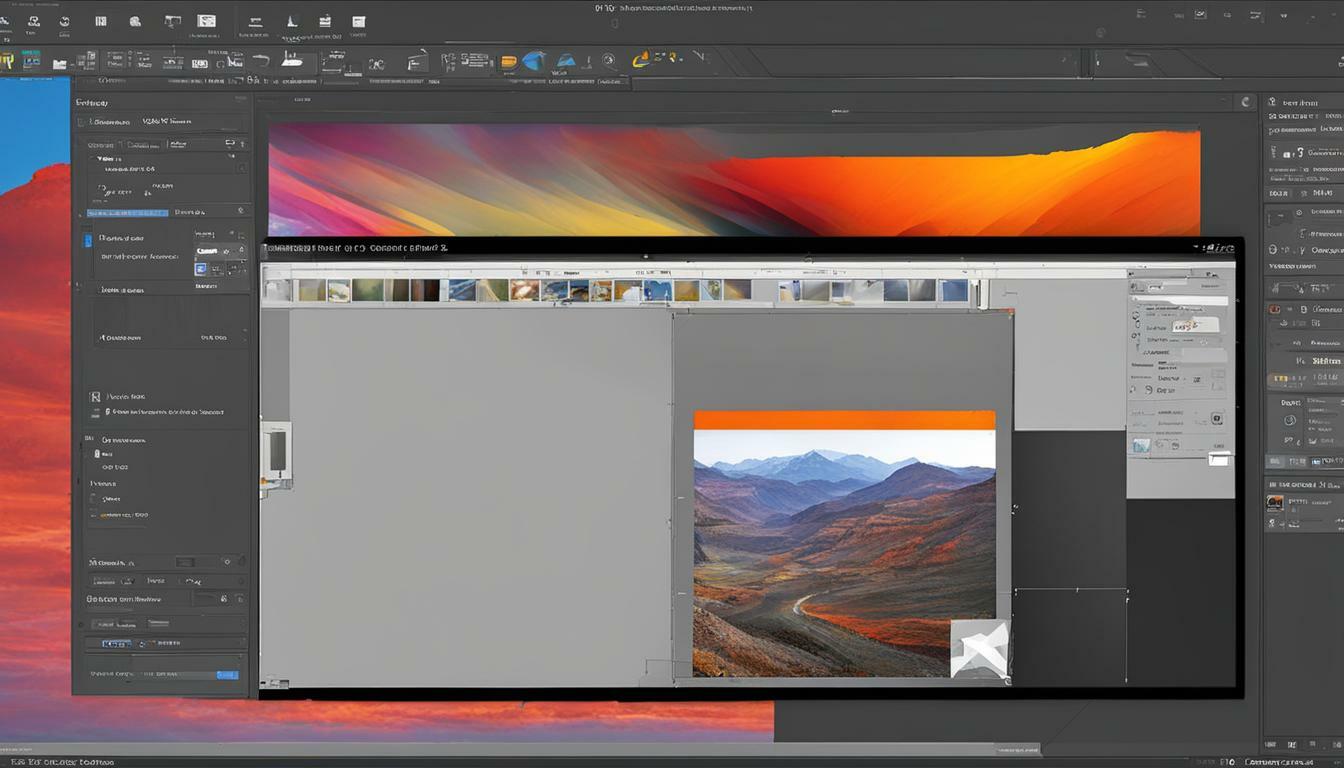Select the orange gradient tool icon
Viewport: 1344px width, 768px height.
pos(508,60)
